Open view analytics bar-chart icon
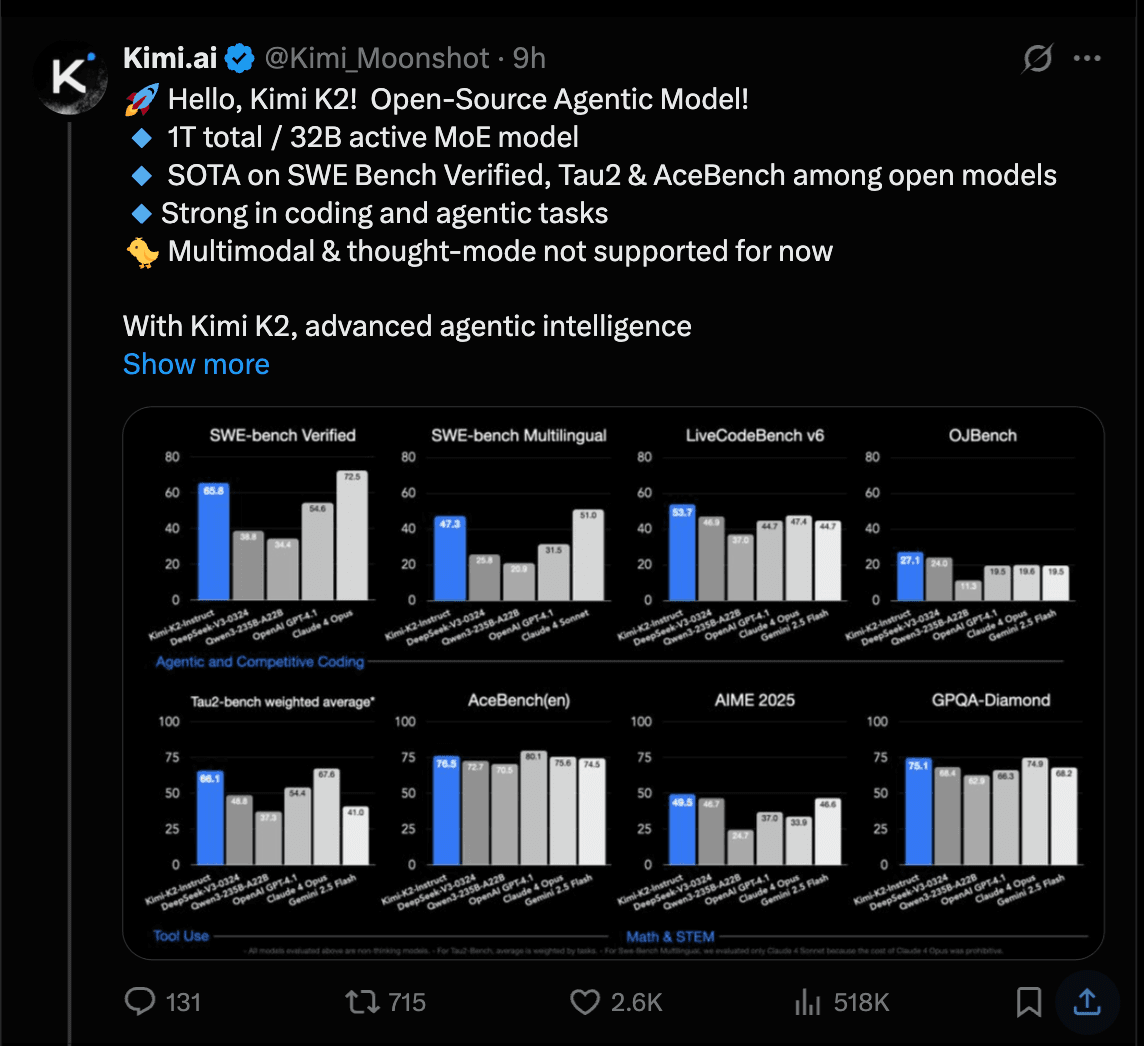The width and height of the screenshot is (1144, 1046). coord(808,1002)
